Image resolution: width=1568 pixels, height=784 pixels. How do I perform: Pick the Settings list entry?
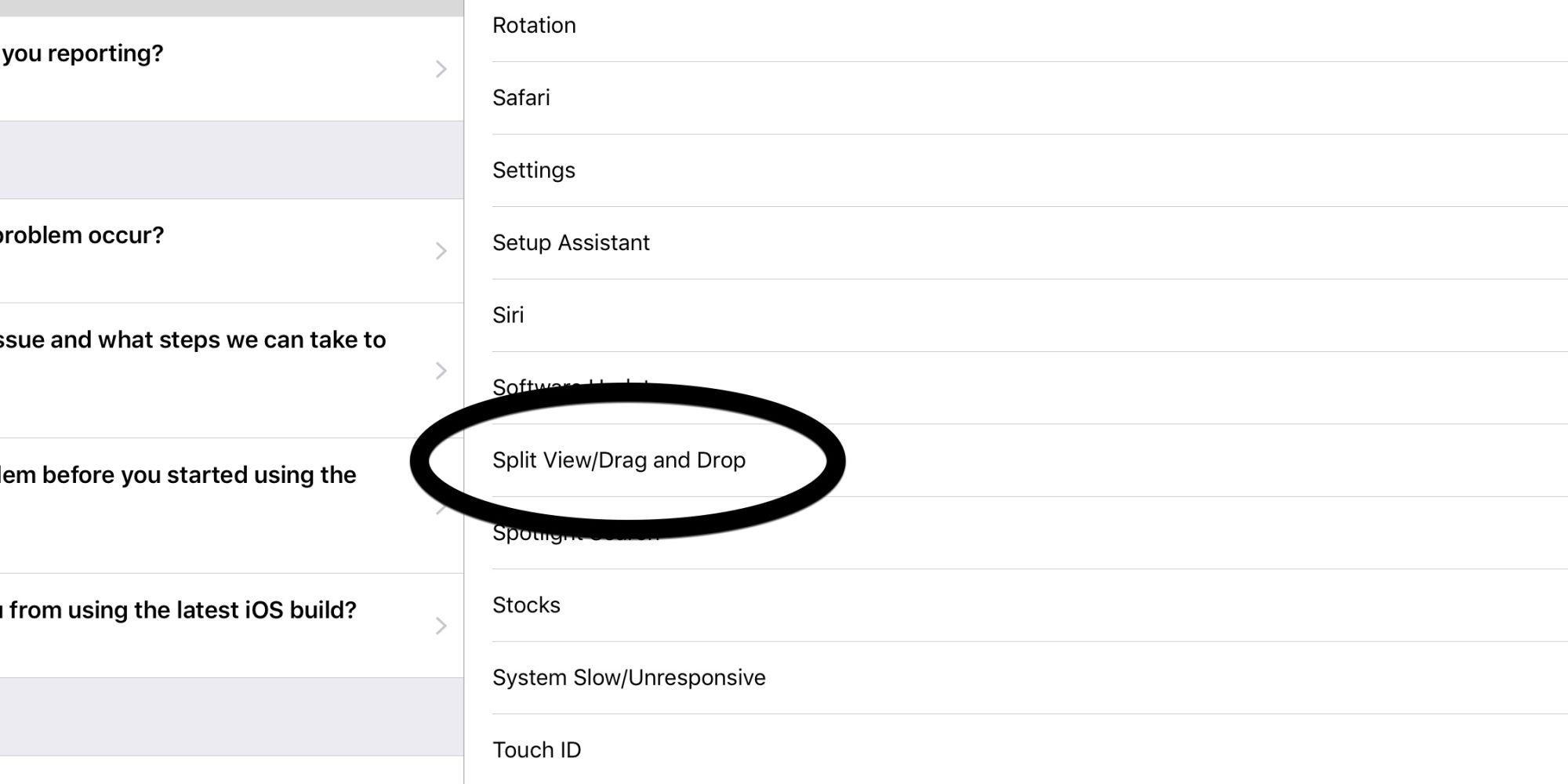534,170
